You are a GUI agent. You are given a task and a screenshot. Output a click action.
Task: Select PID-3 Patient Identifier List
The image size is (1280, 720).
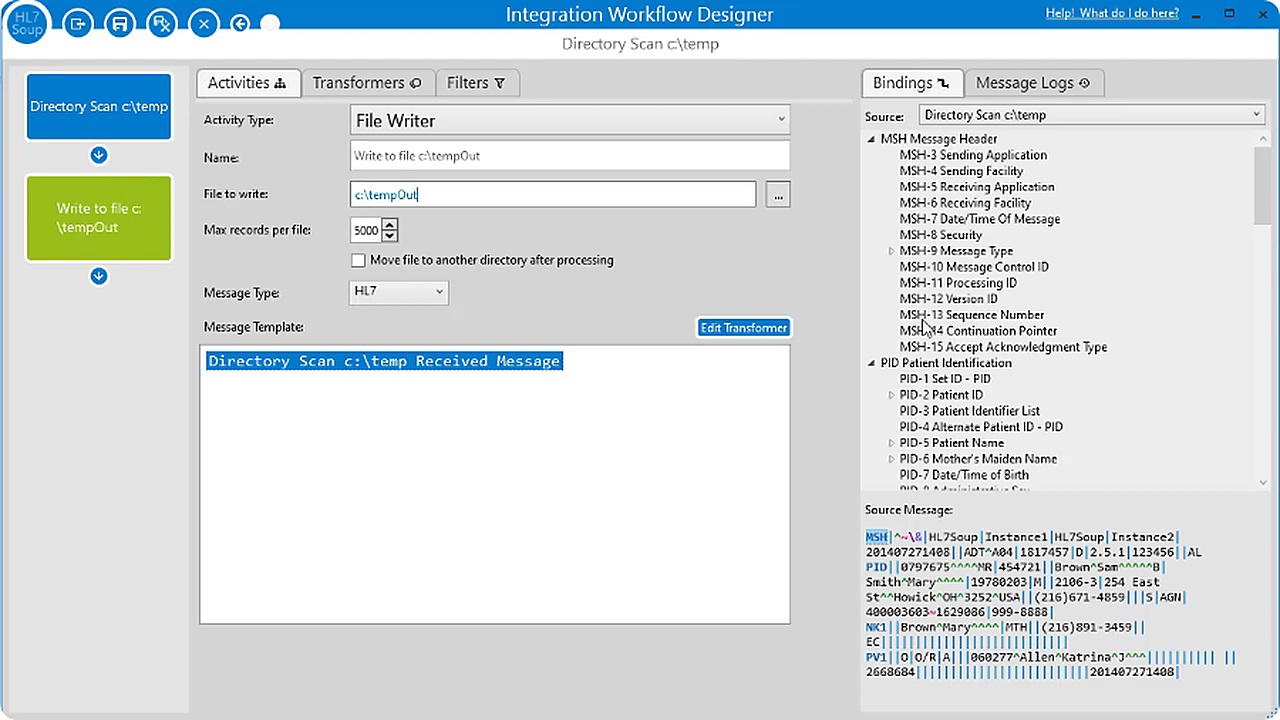tap(969, 411)
